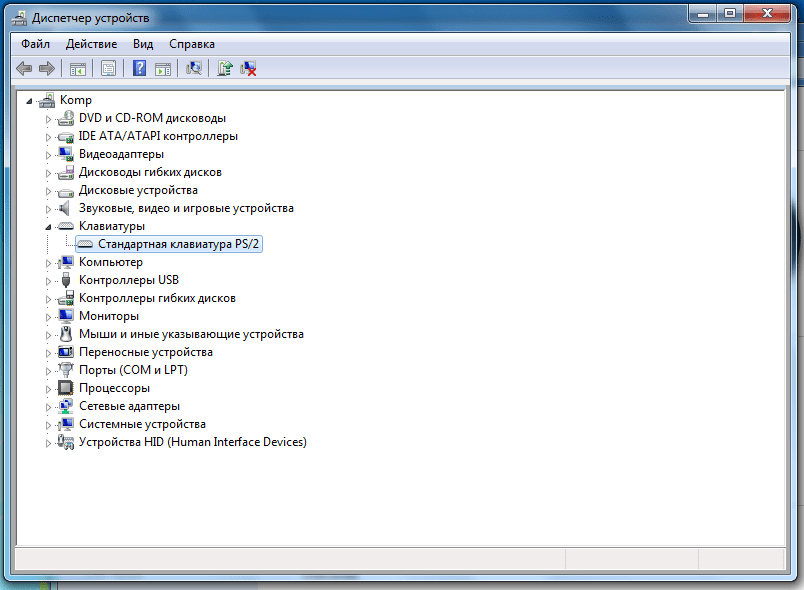The image size is (804, 590).
Task: Expand IDE ATA/ATAPI контроллеры node
Action: click(x=48, y=137)
